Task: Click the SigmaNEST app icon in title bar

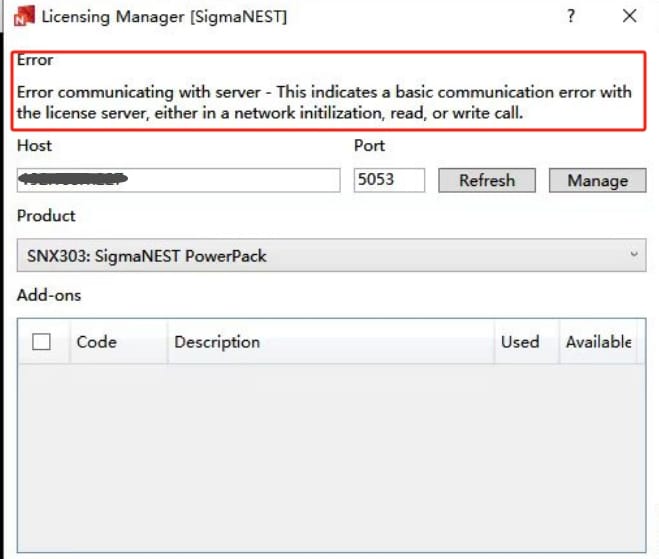Action: (x=24, y=16)
